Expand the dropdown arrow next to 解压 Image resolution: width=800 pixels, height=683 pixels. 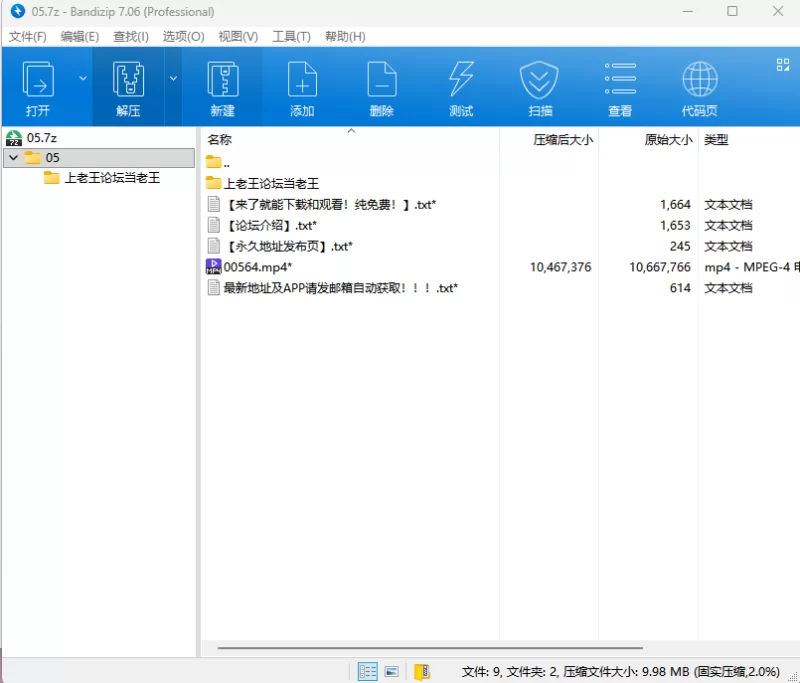click(x=173, y=79)
